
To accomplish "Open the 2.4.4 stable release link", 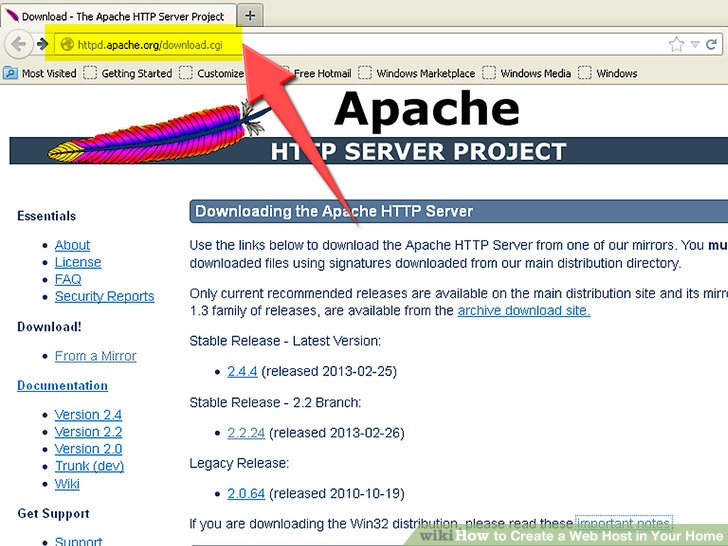I will [242, 371].
